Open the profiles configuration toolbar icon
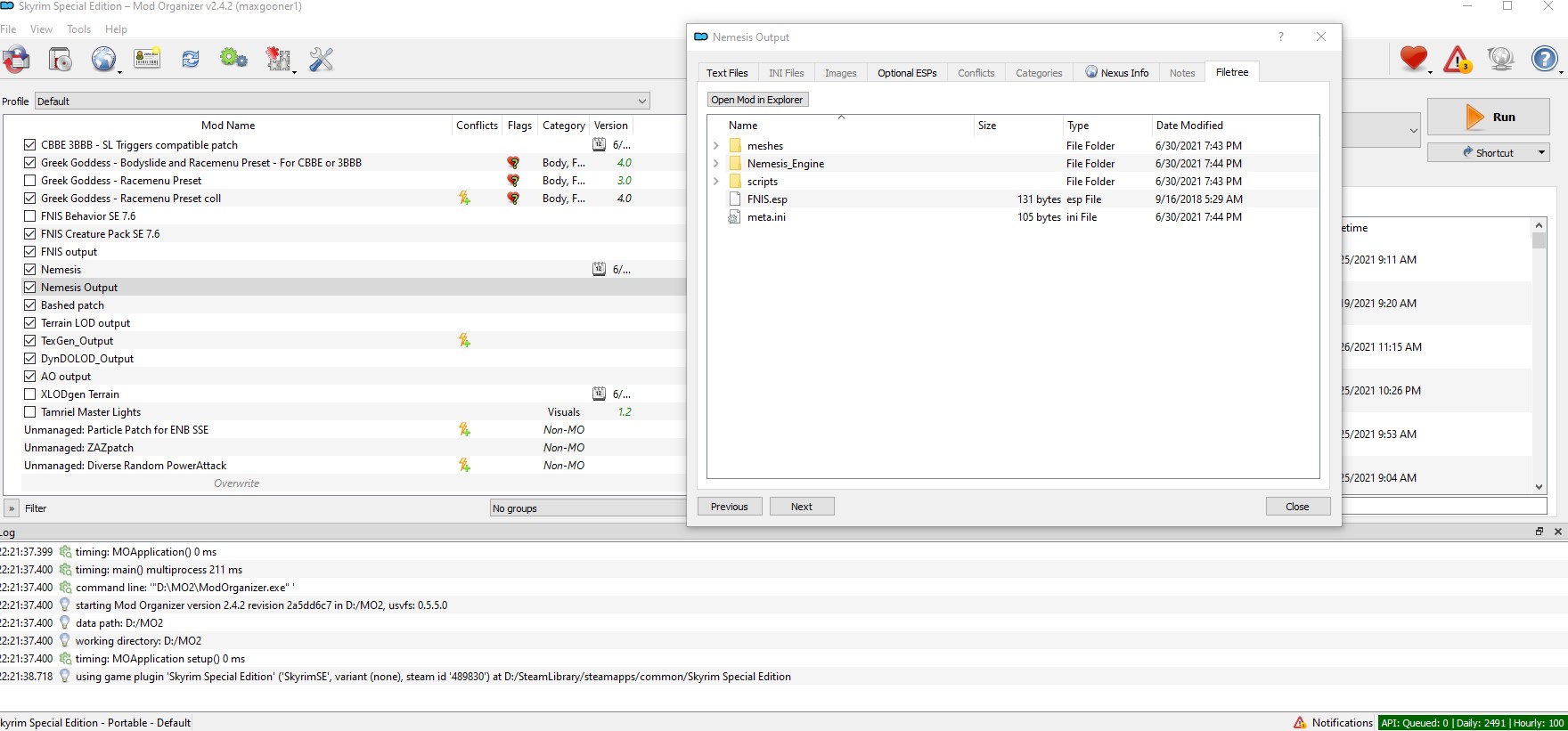The width and height of the screenshot is (1568, 731). pyautogui.click(x=147, y=60)
